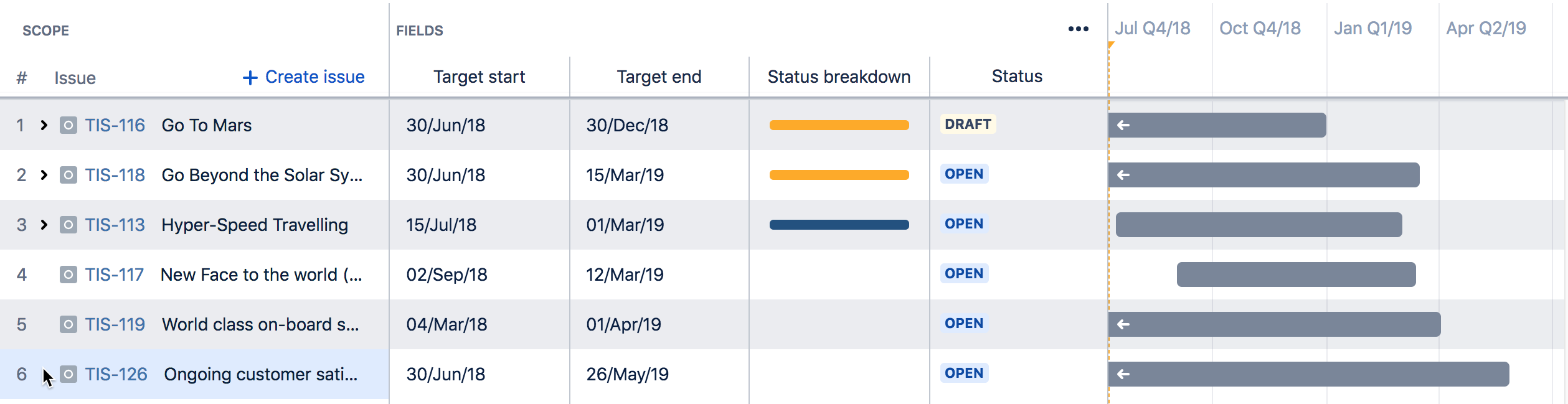Viewport: 1568px width, 404px height.
Task: Expand the TIS-118 row chevron
Action: coord(44,175)
